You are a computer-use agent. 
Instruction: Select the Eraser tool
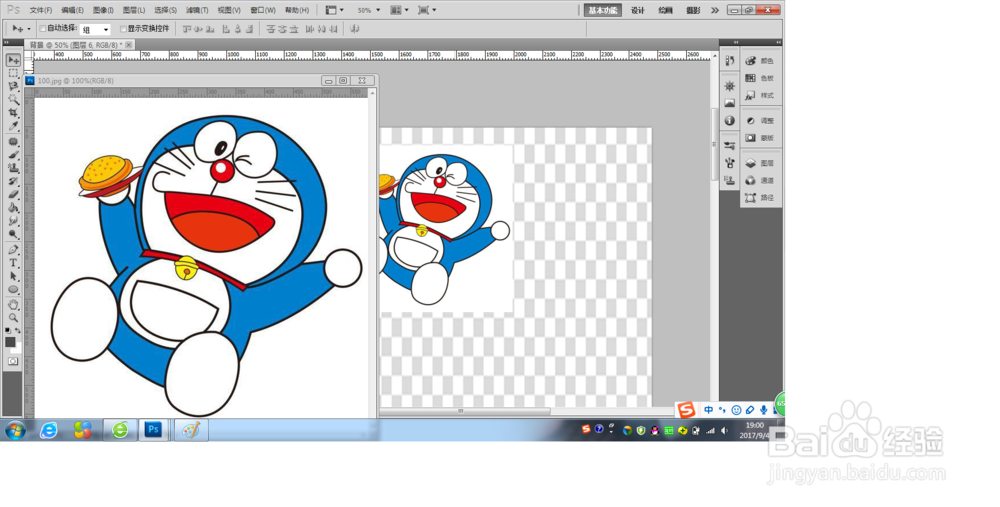[13, 195]
